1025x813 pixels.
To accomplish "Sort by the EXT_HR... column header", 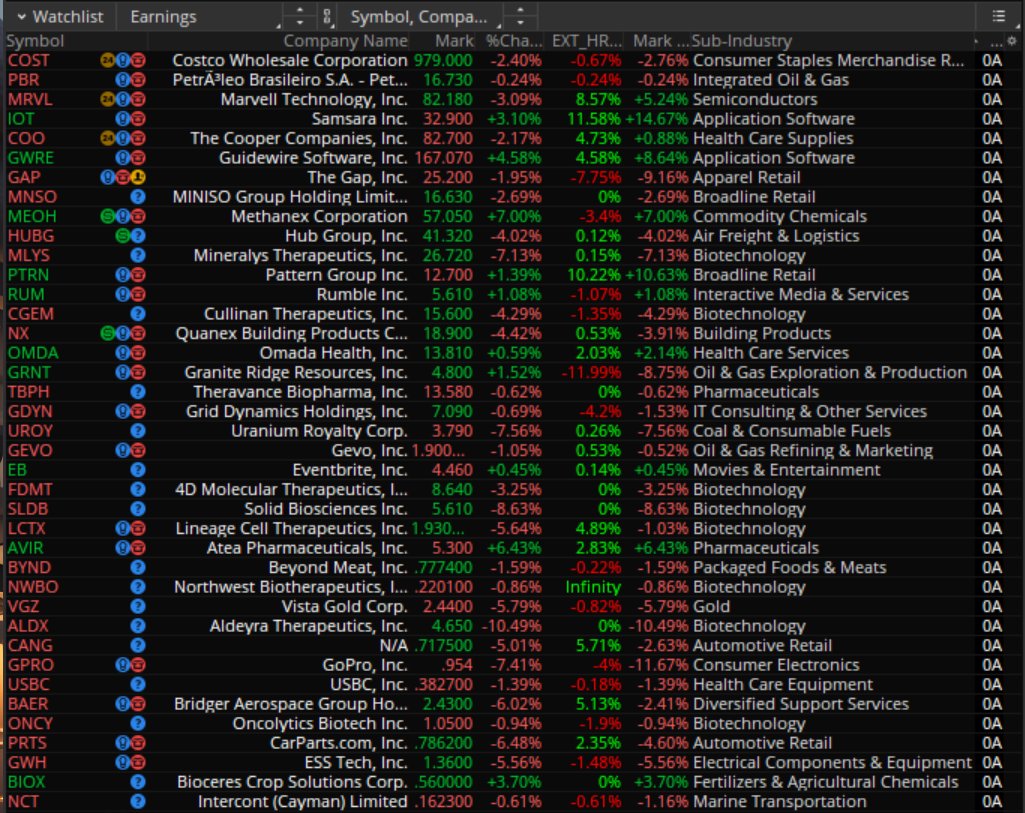I will 586,41.
